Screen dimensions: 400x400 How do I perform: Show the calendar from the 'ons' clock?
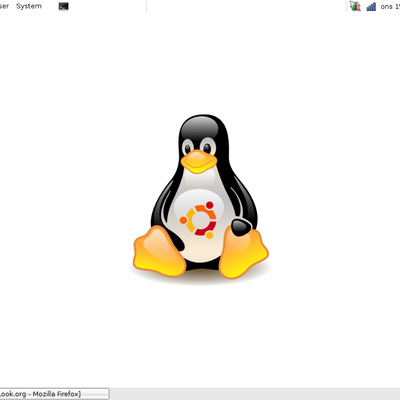390,6
